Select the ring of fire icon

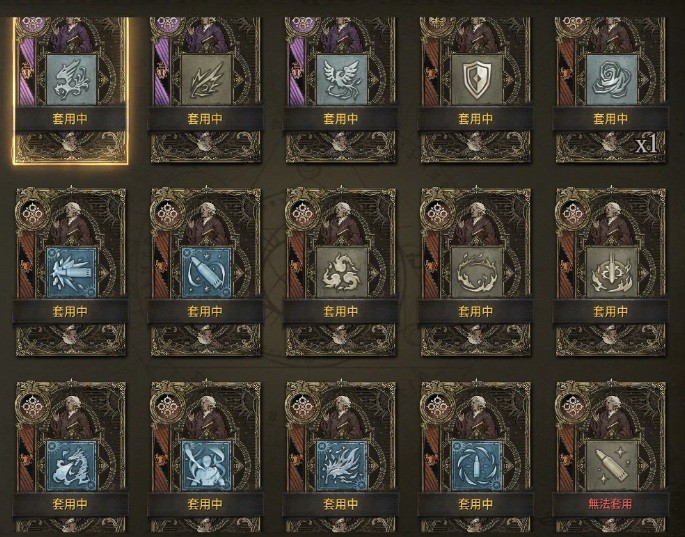pos(476,272)
